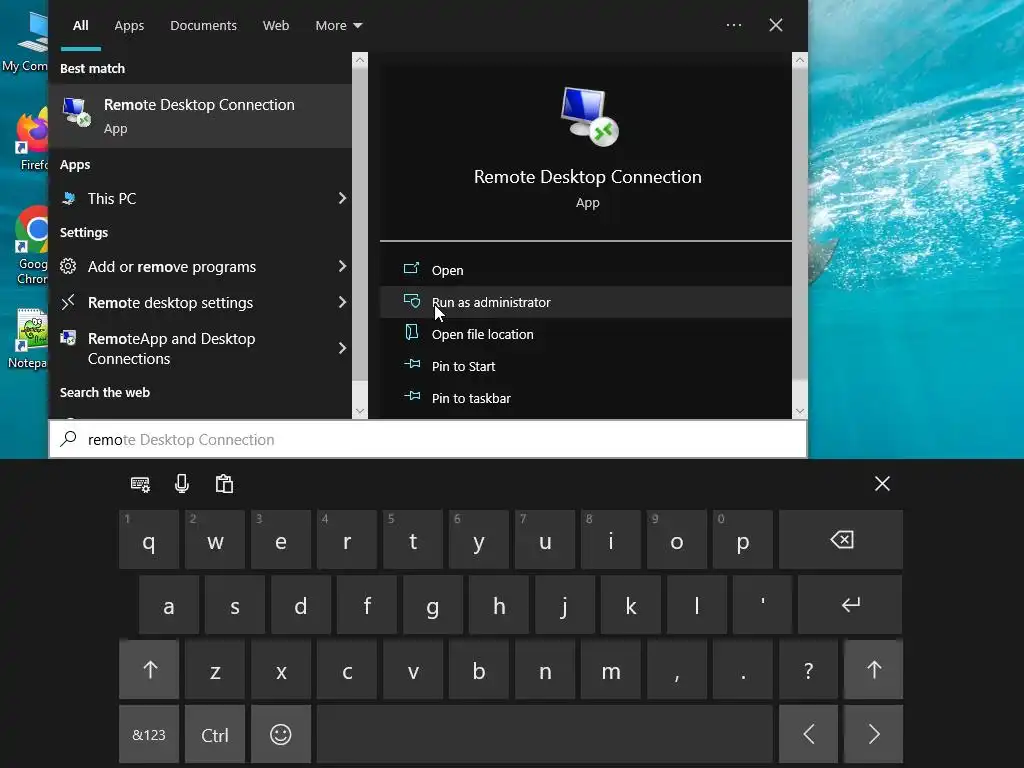The image size is (1024, 768).
Task: Open keyboard settings icon on touch keyboard
Action: point(140,484)
